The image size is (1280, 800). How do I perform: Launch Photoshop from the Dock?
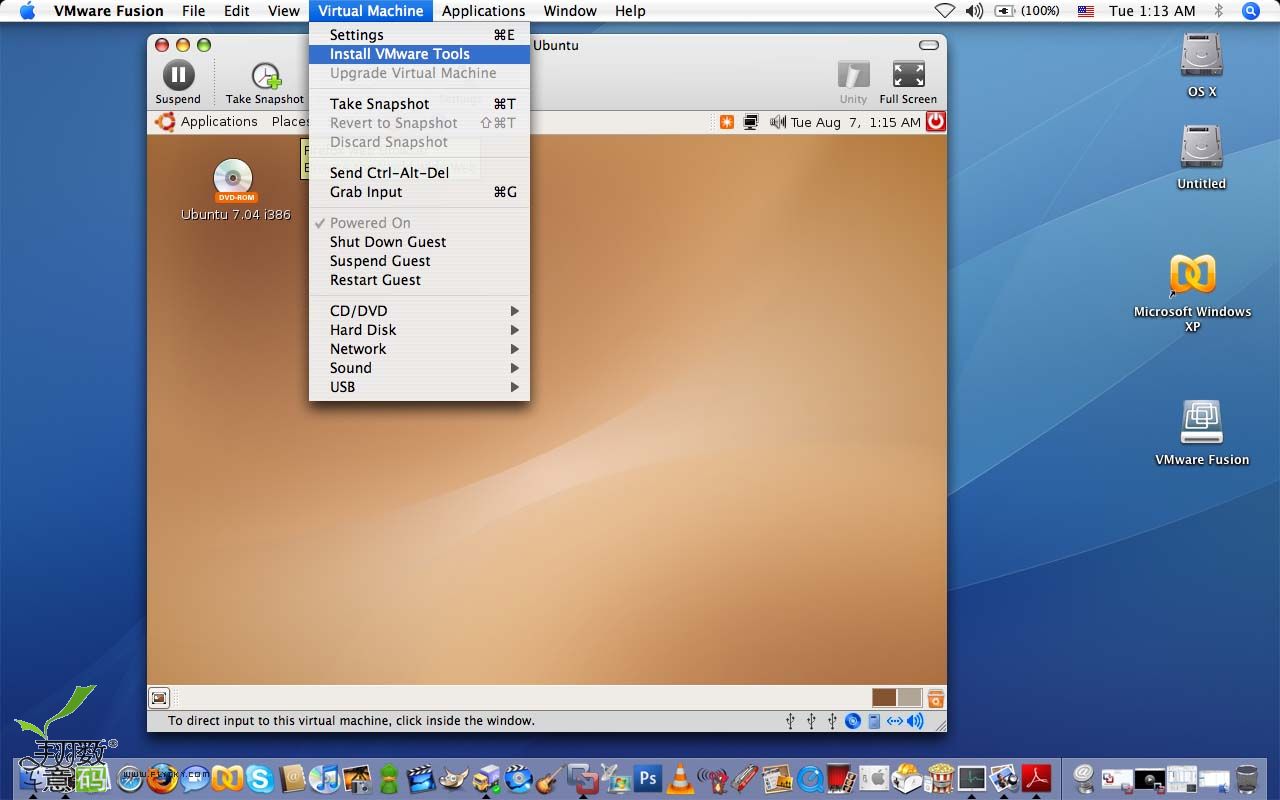[648, 778]
